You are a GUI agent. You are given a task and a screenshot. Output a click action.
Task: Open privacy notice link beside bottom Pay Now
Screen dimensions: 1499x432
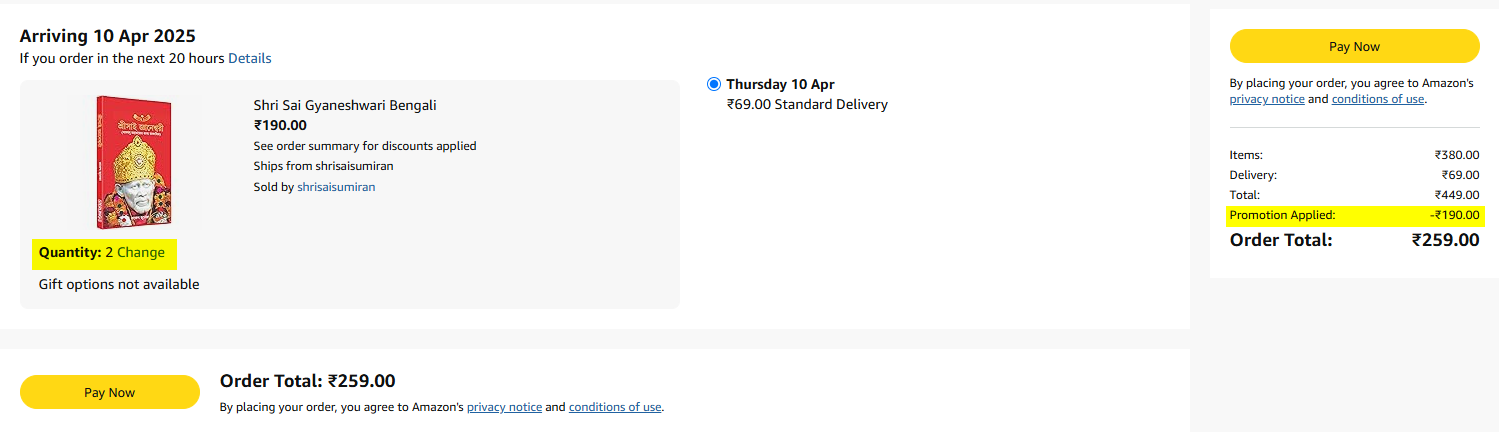(x=504, y=407)
